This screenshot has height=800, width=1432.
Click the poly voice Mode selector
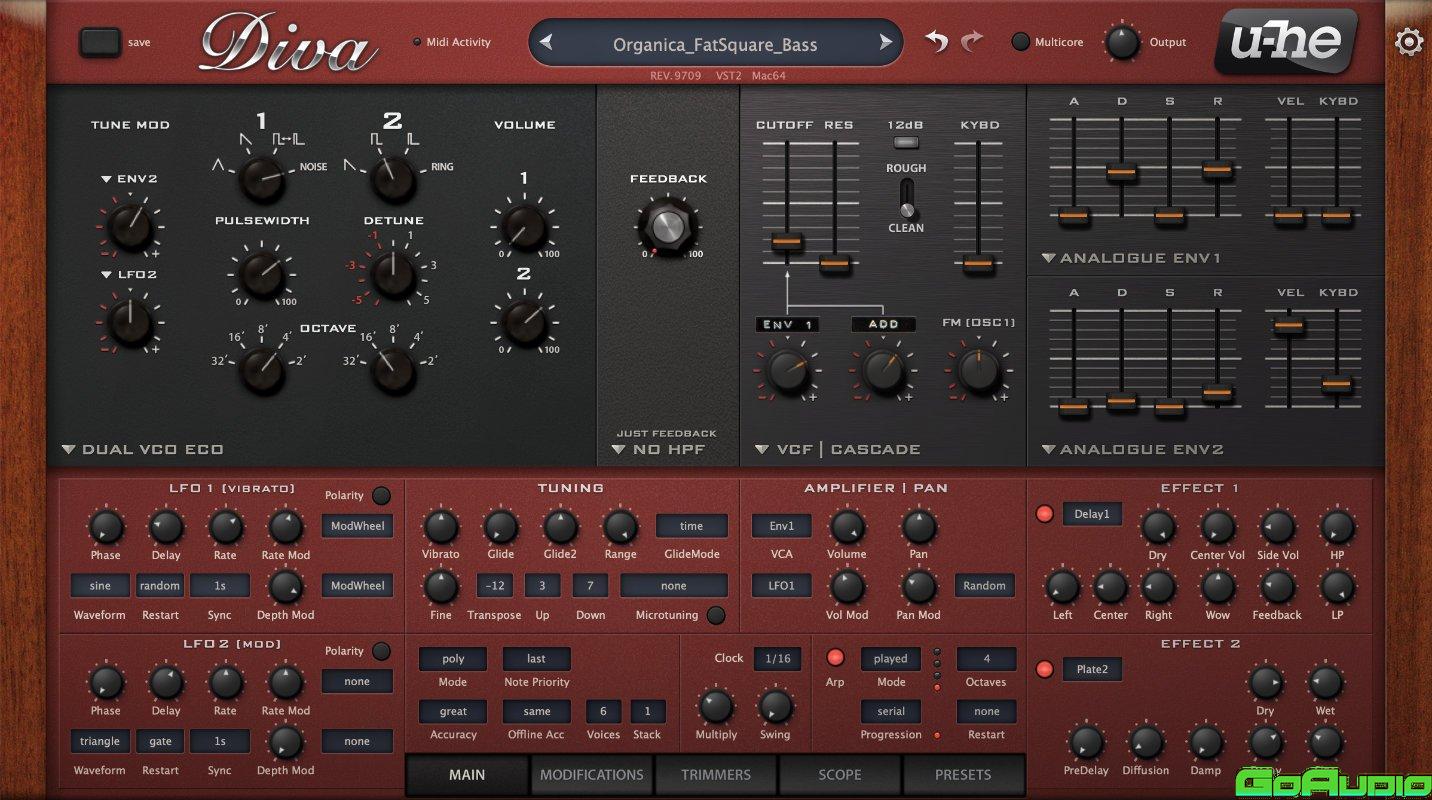click(453, 659)
